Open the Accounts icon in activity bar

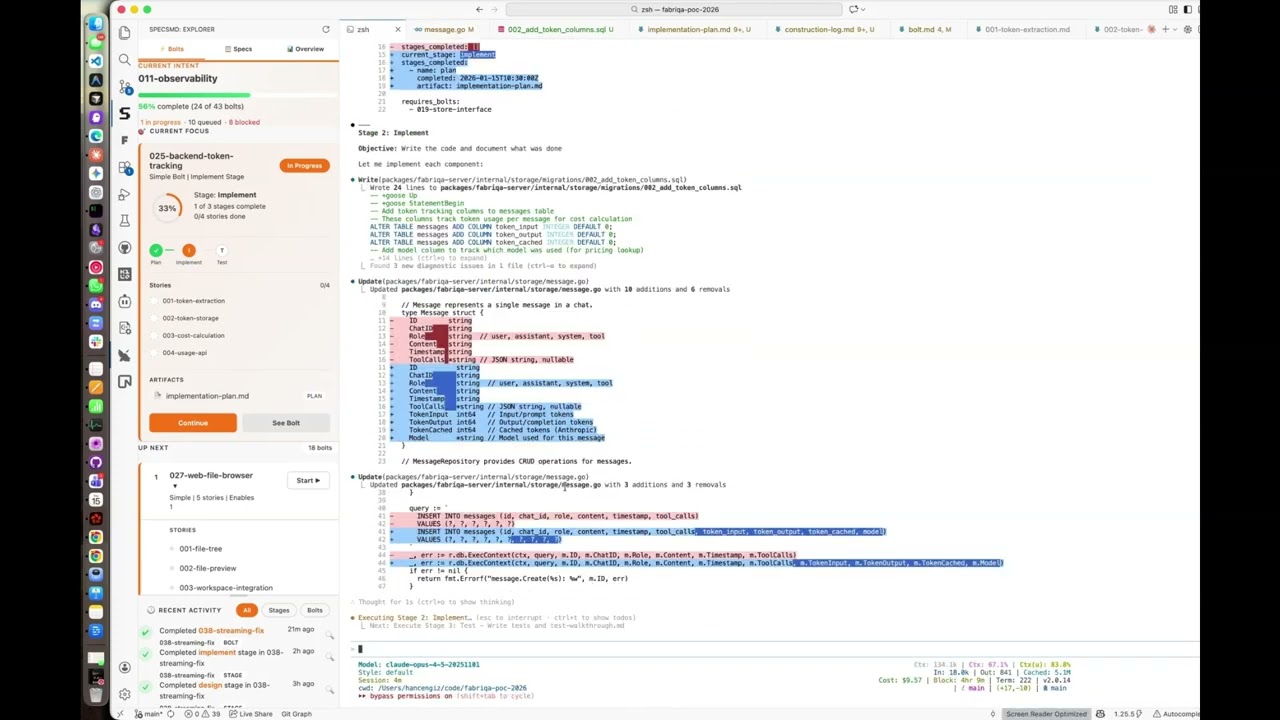[124, 667]
